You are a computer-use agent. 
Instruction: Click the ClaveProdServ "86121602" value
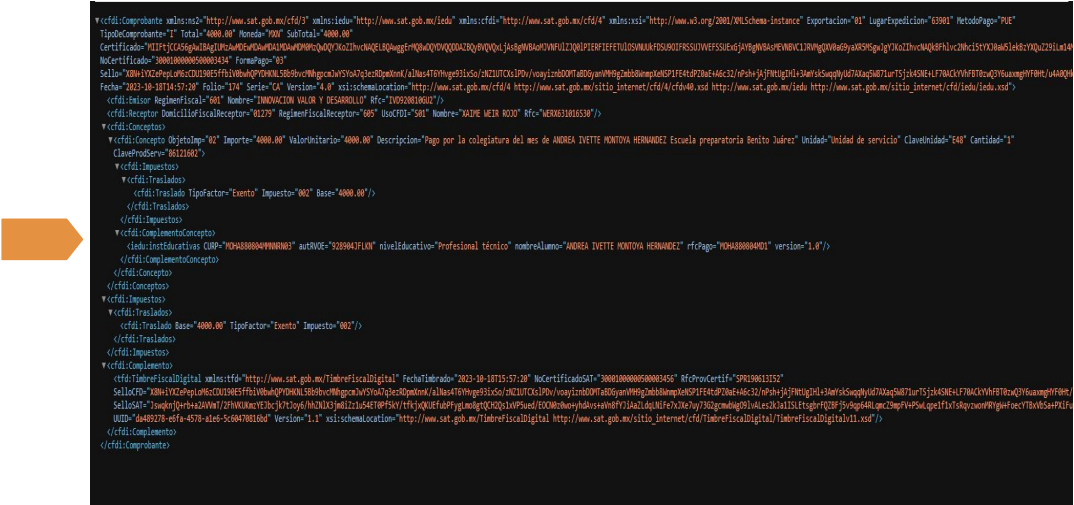coord(186,154)
